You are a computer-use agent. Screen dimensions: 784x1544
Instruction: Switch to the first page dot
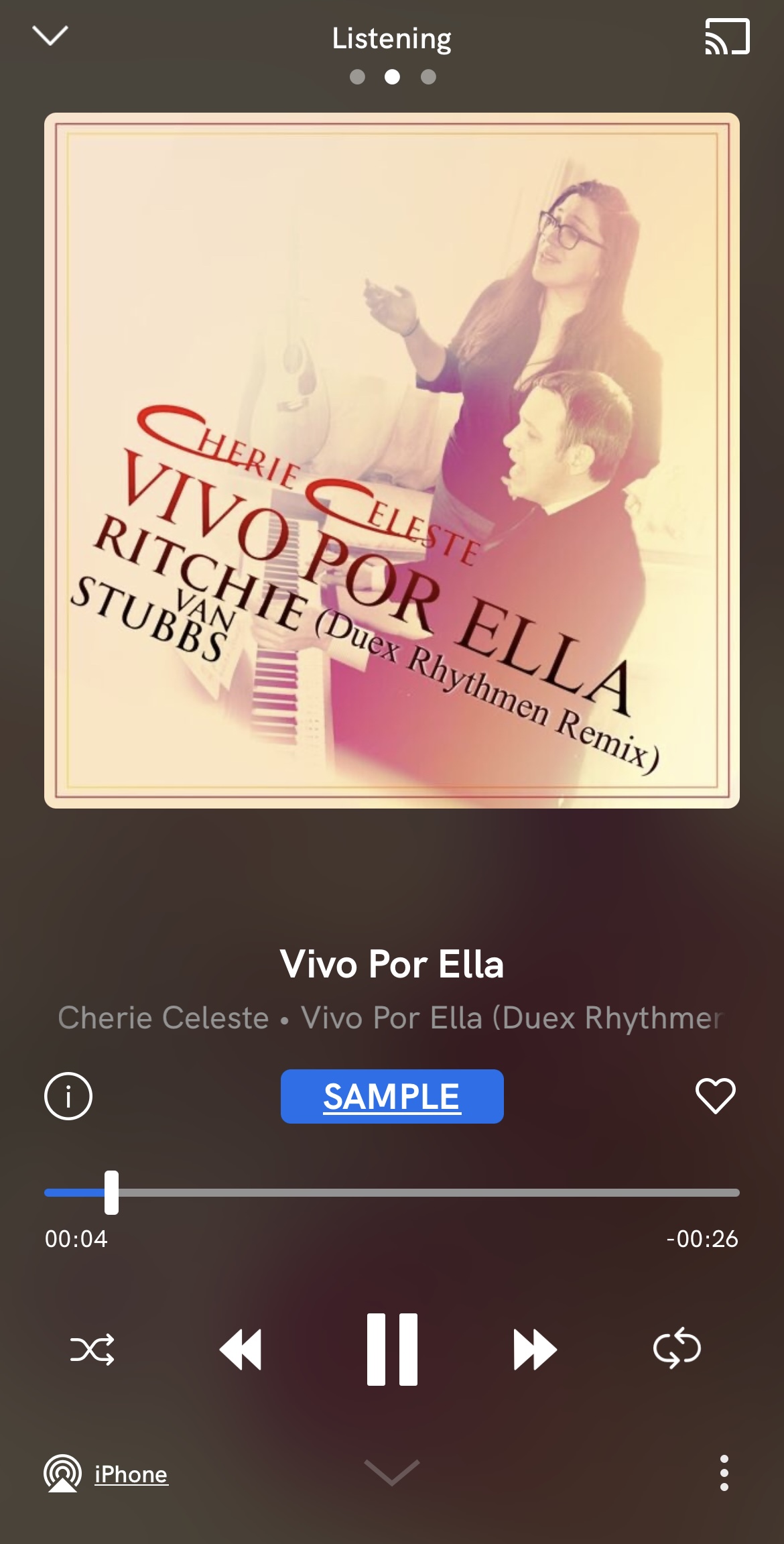[357, 77]
